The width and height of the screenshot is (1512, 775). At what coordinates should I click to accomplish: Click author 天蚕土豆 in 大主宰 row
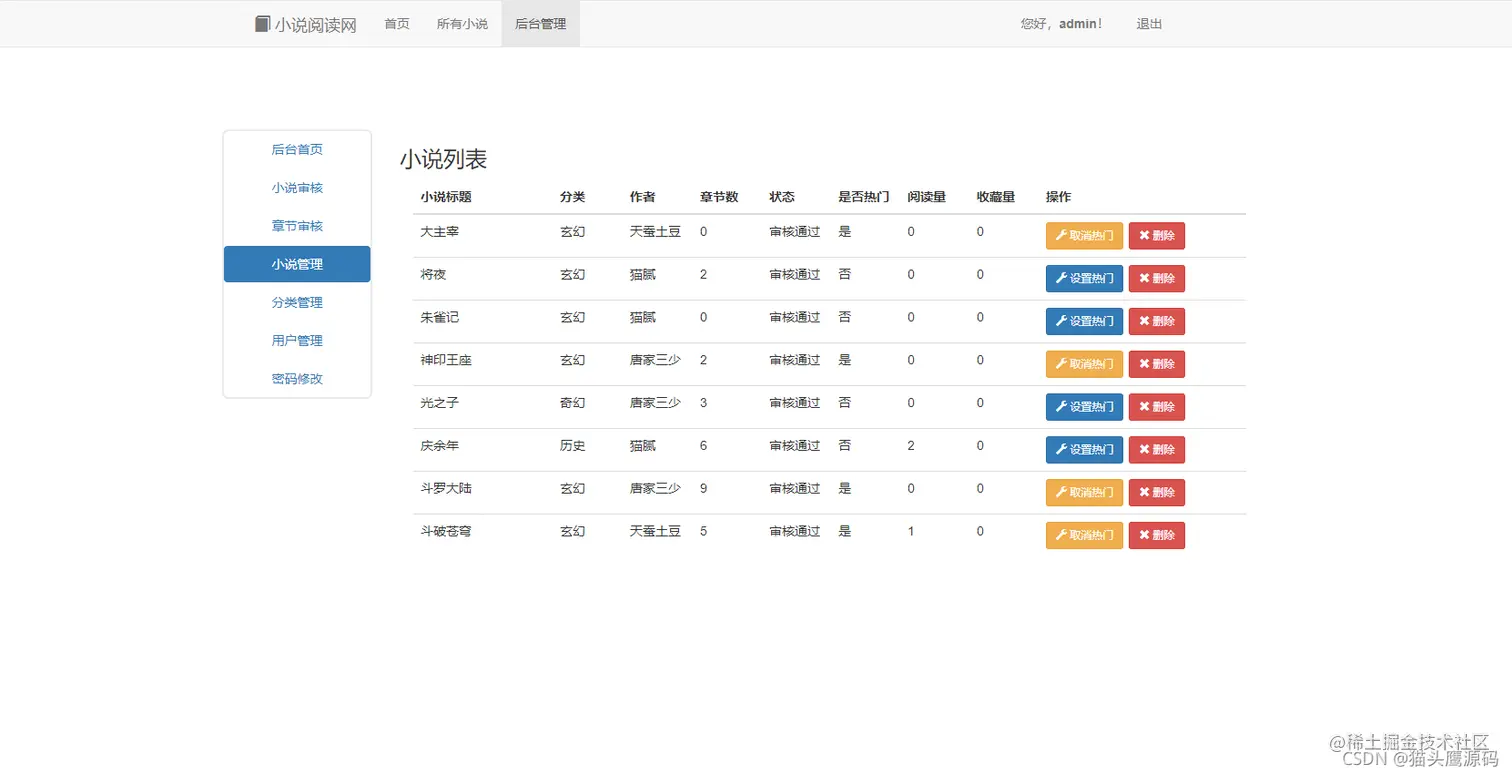click(655, 232)
